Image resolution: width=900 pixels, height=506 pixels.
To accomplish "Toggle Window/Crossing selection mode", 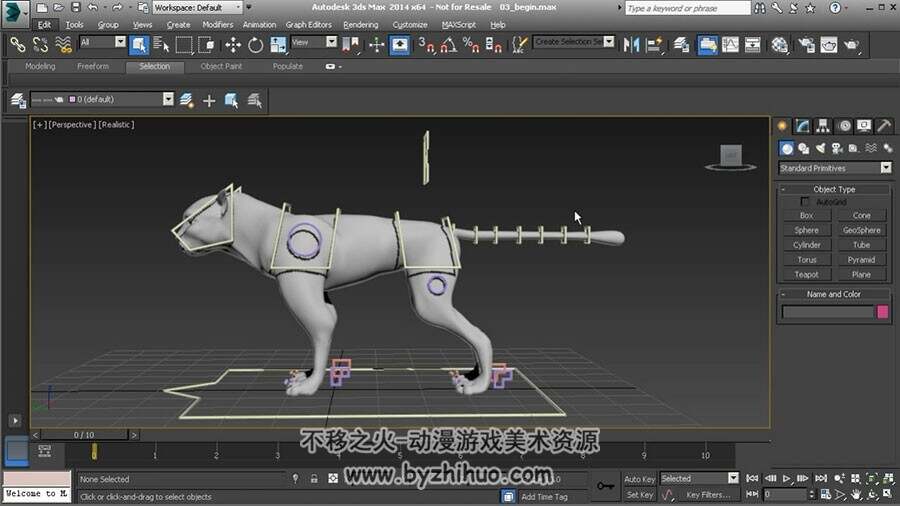I will coord(206,44).
